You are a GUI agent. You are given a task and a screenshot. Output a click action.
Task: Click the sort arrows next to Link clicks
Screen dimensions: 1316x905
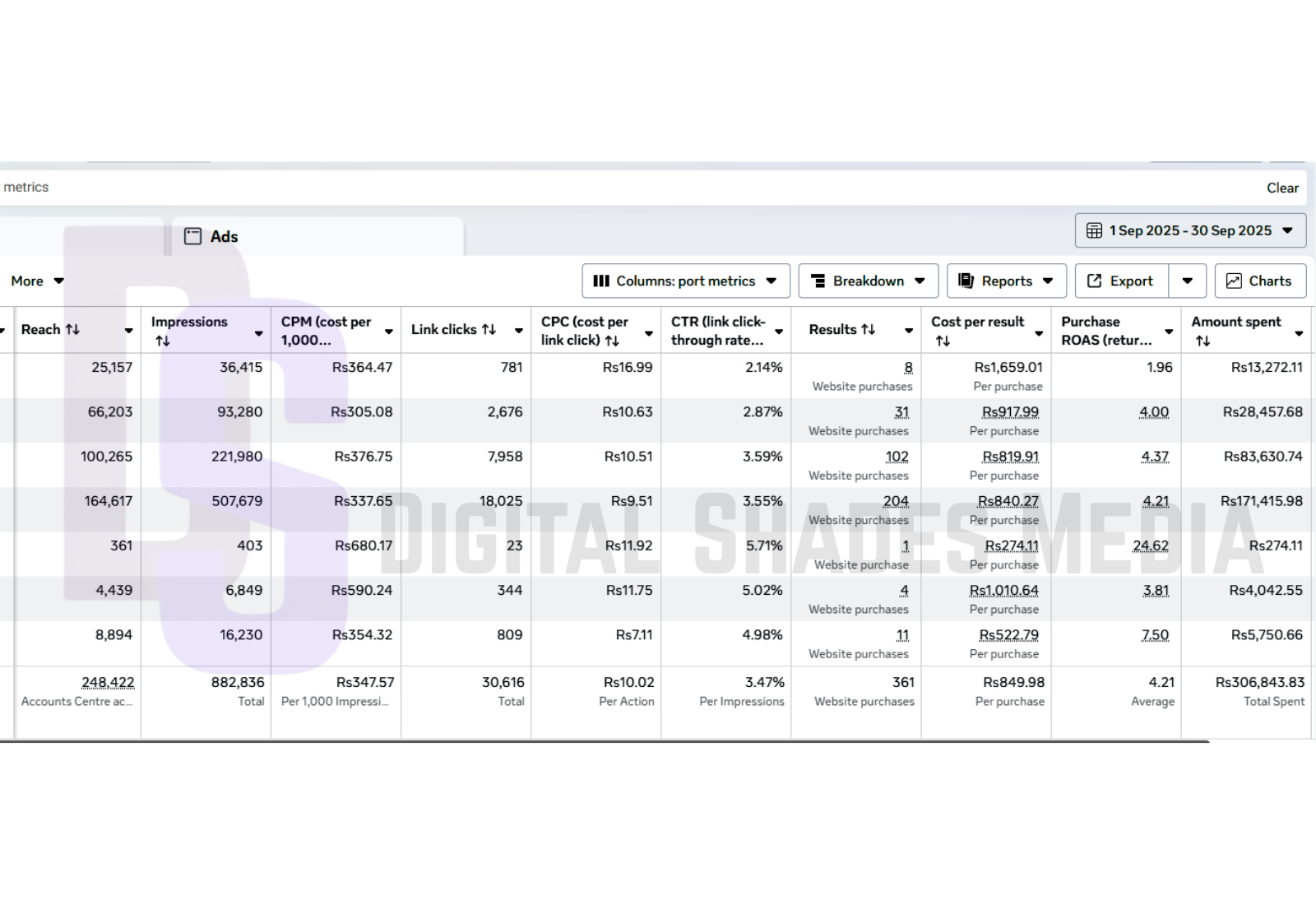[x=489, y=329]
